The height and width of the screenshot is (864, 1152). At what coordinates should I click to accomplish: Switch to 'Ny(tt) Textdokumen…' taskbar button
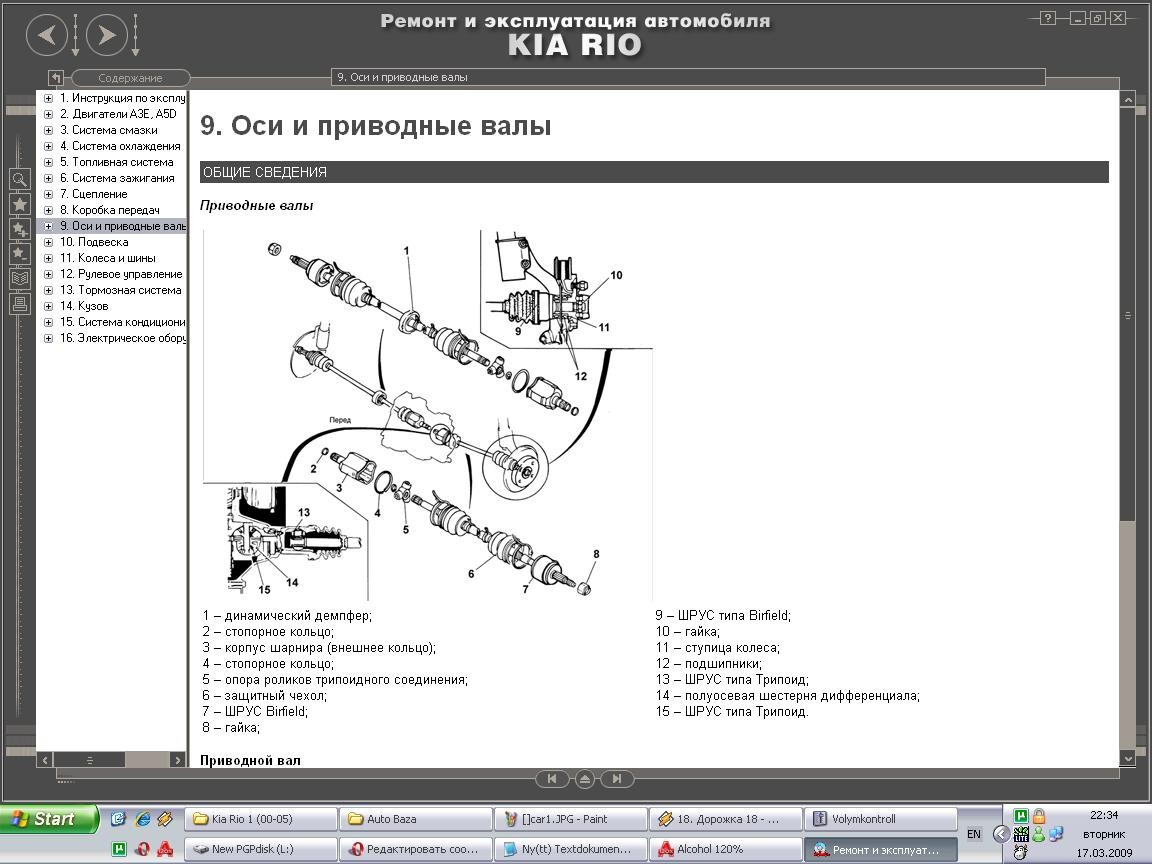(571, 849)
